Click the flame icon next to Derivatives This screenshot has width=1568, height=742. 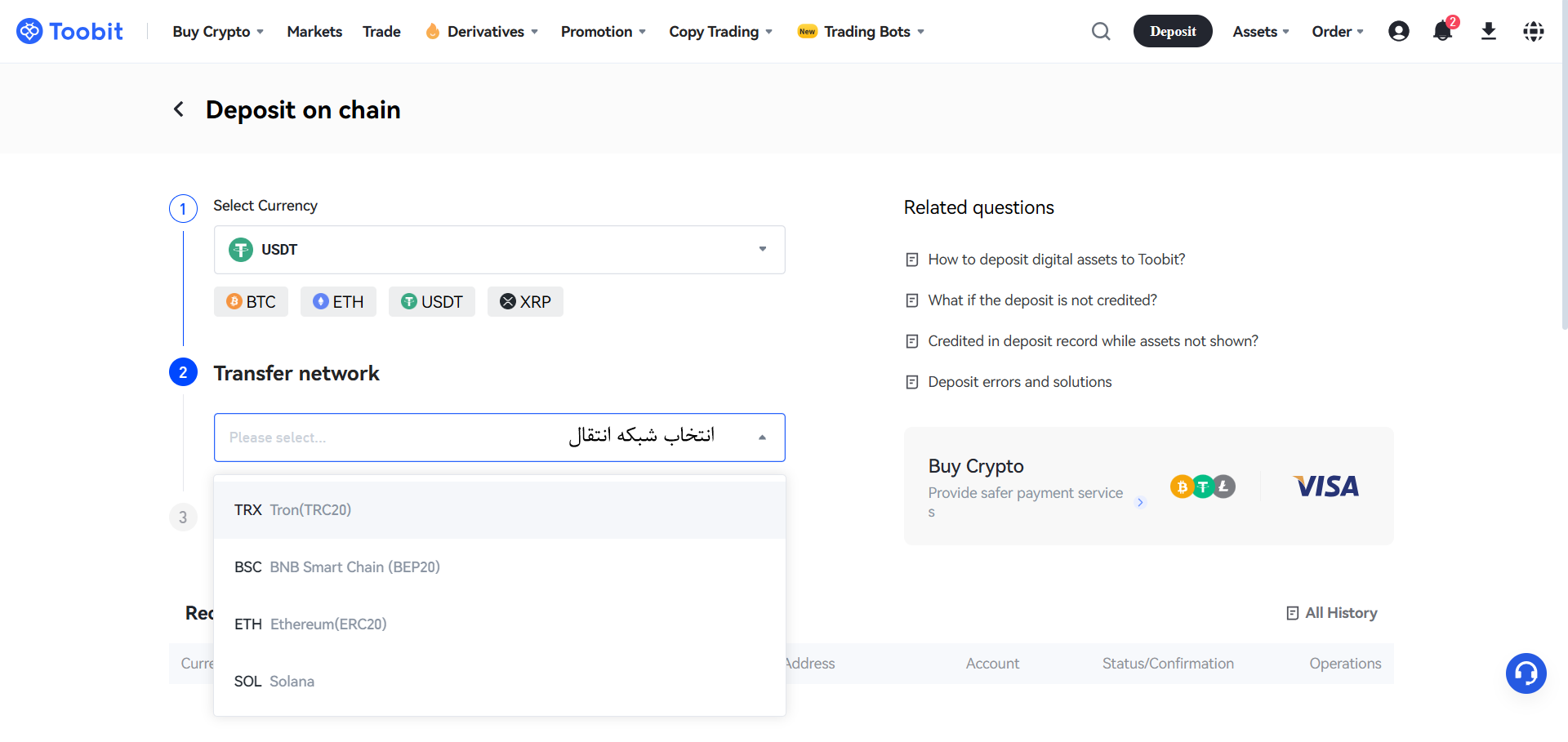click(433, 31)
